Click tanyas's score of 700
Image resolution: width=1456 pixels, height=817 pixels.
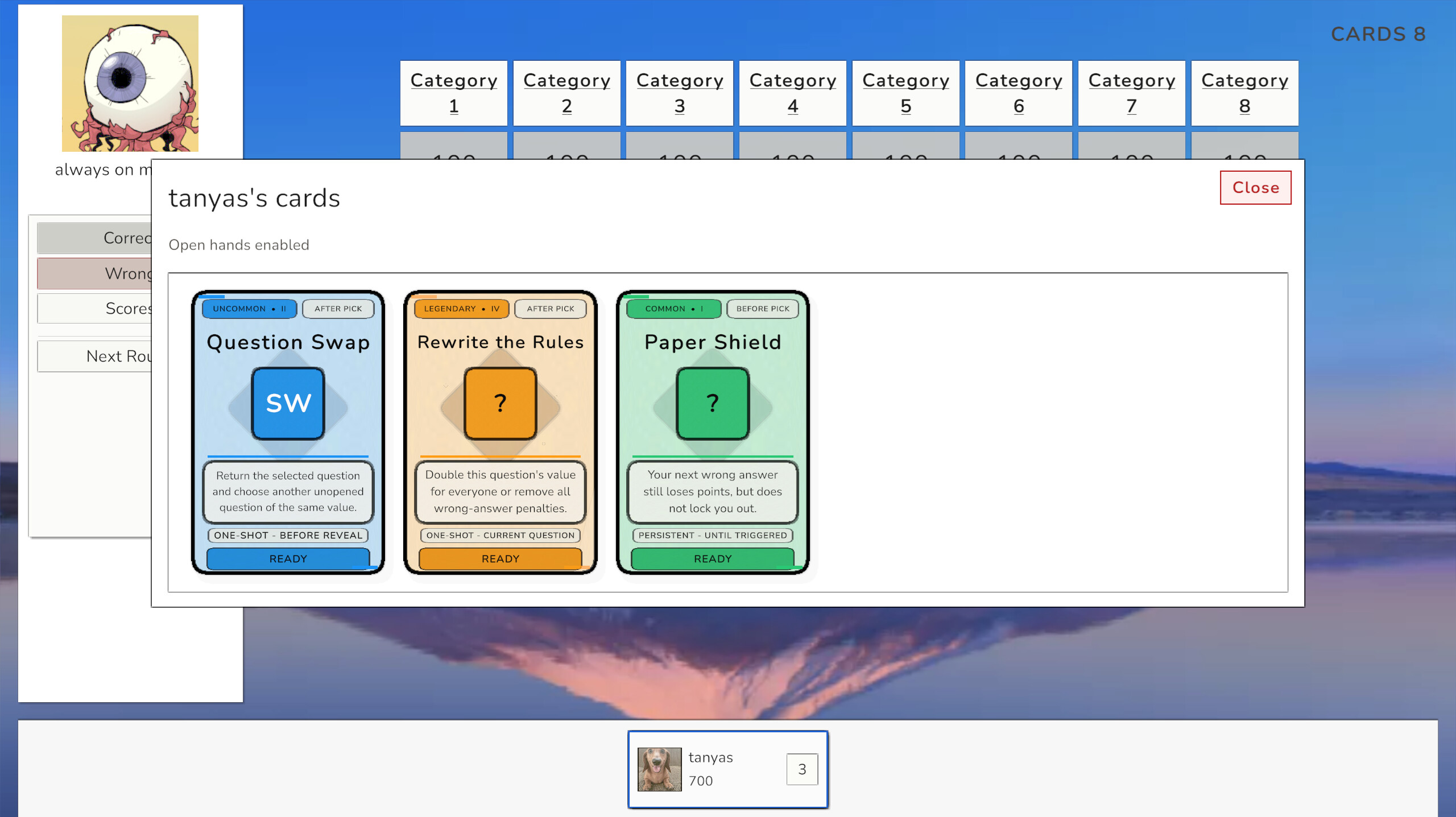pyautogui.click(x=701, y=781)
